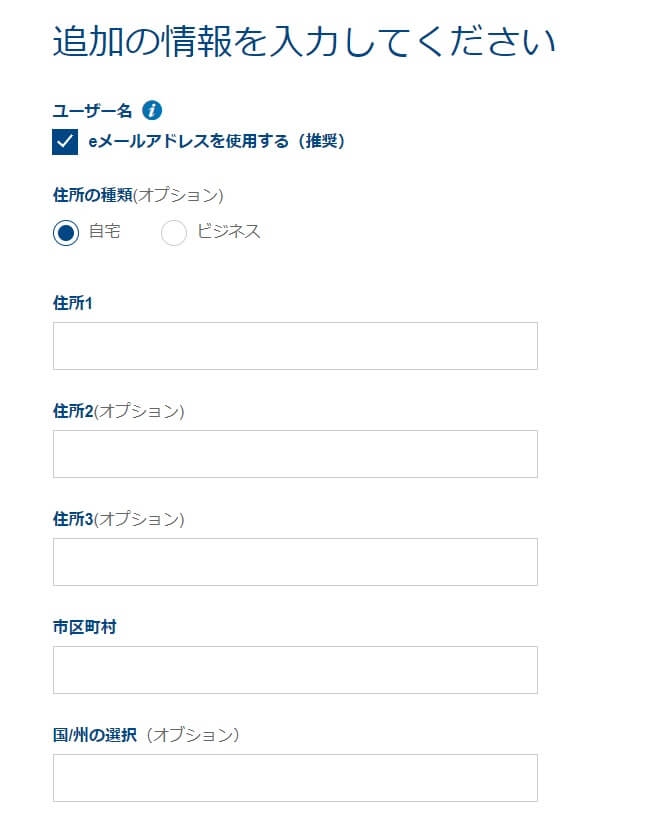The height and width of the screenshot is (819, 657).
Task: Click the 市区町村 text field
Action: [x=295, y=670]
